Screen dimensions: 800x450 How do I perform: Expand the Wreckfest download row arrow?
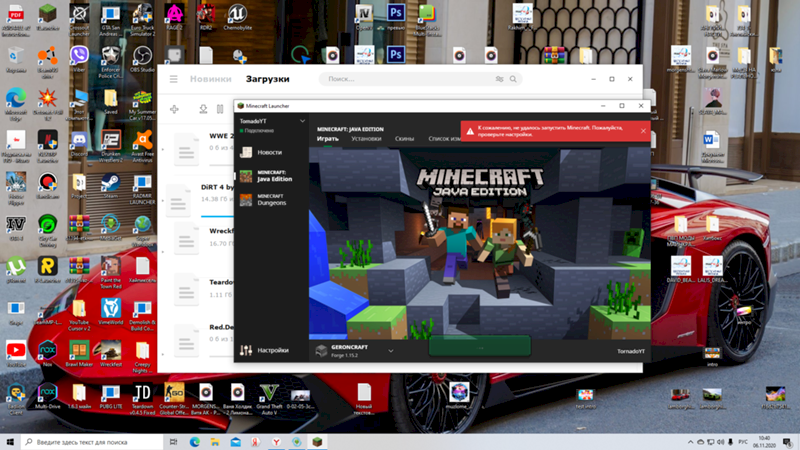pyautogui.click(x=163, y=252)
